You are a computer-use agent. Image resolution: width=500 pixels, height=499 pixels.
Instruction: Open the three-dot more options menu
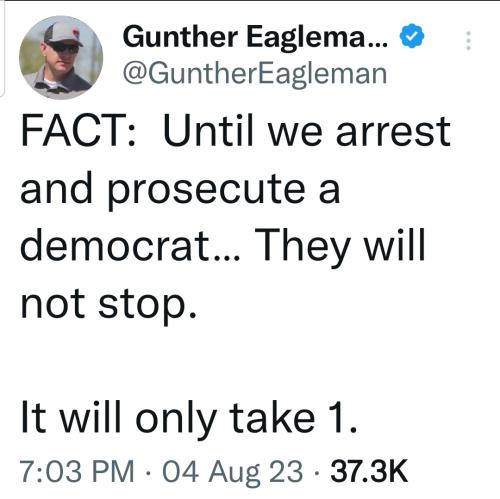point(468,41)
